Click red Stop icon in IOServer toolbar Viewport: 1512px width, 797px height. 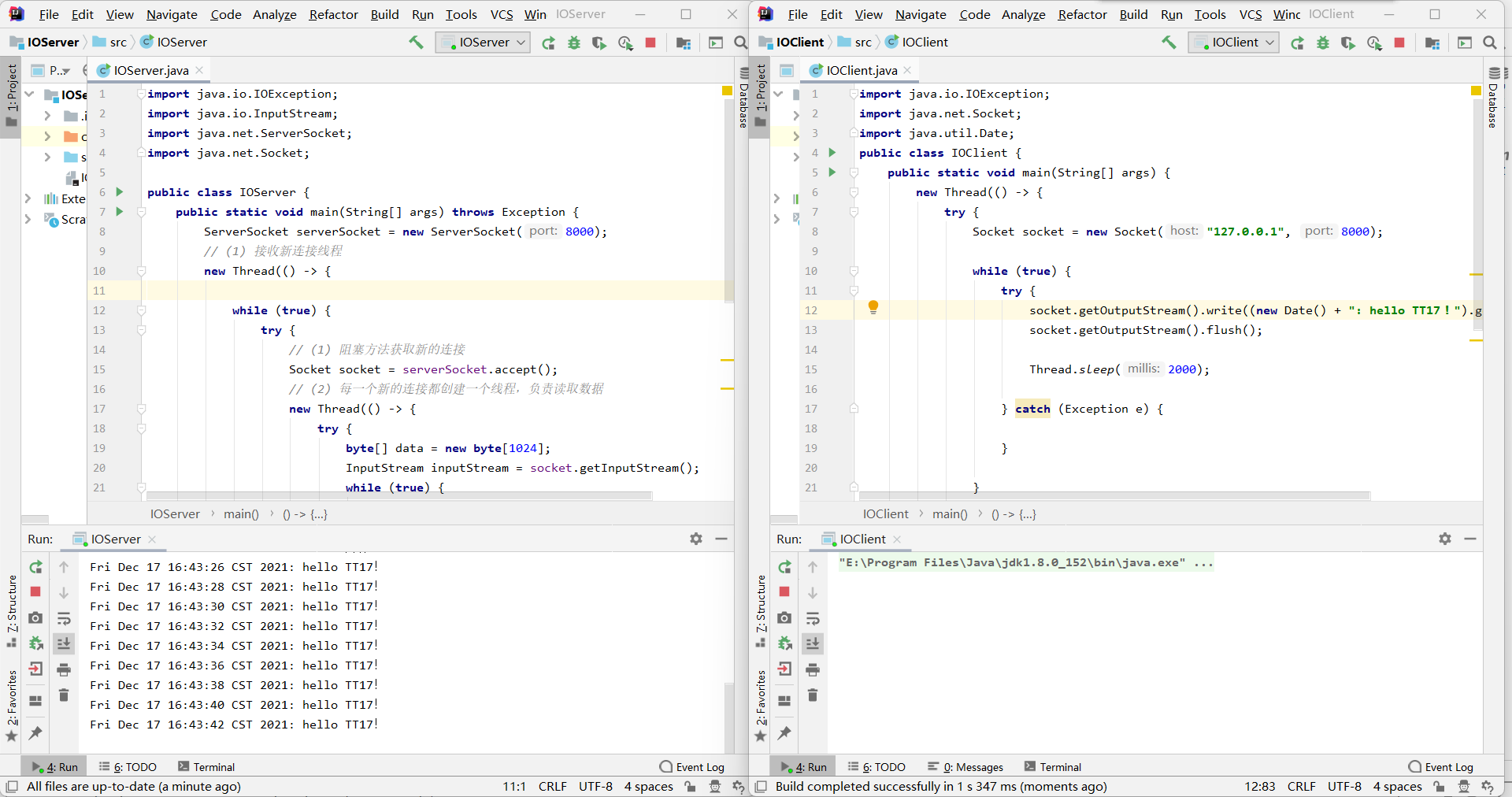(650, 43)
